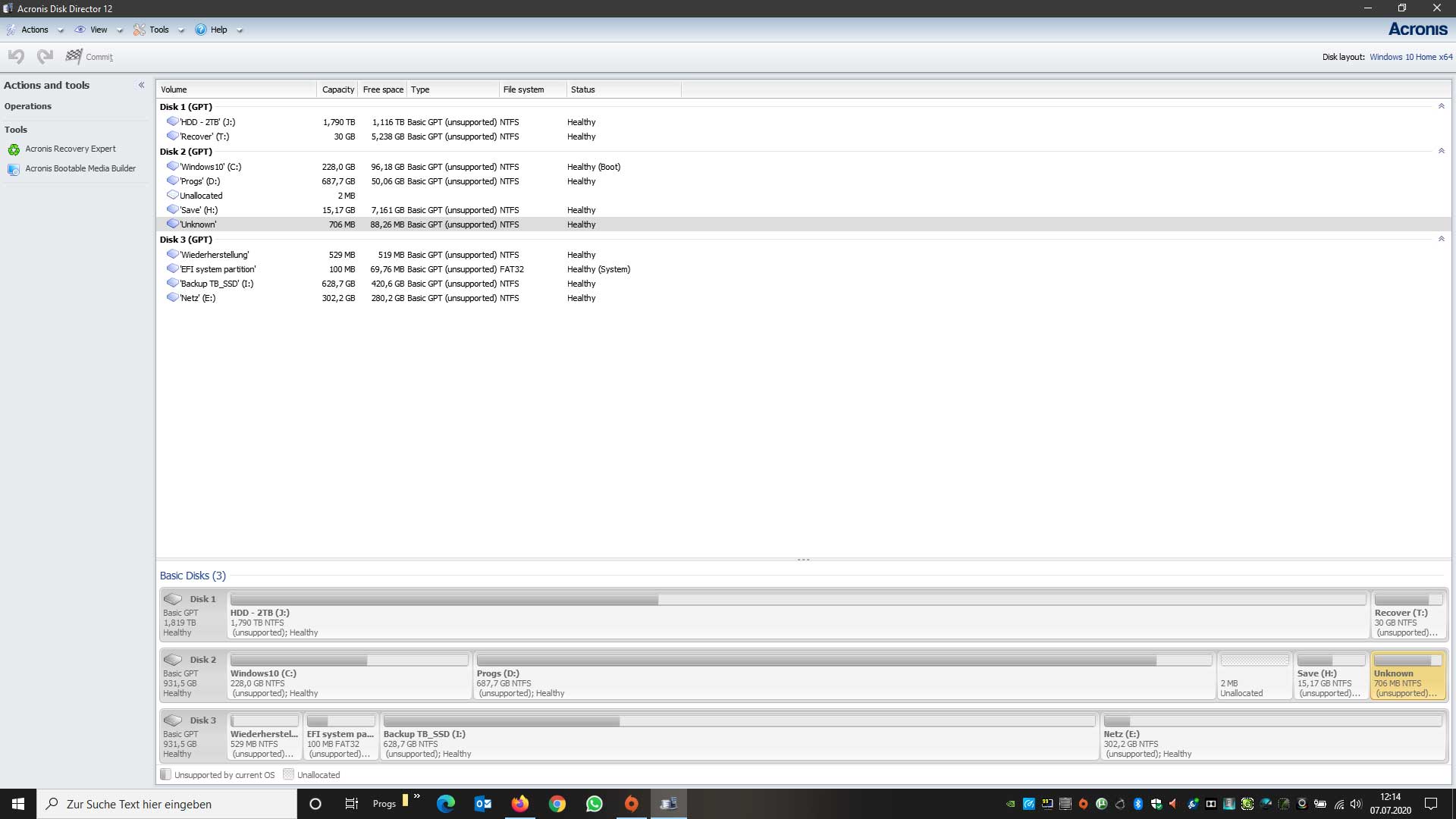Click dropdown arrow next to Actions
This screenshot has width=1456, height=819.
(61, 30)
